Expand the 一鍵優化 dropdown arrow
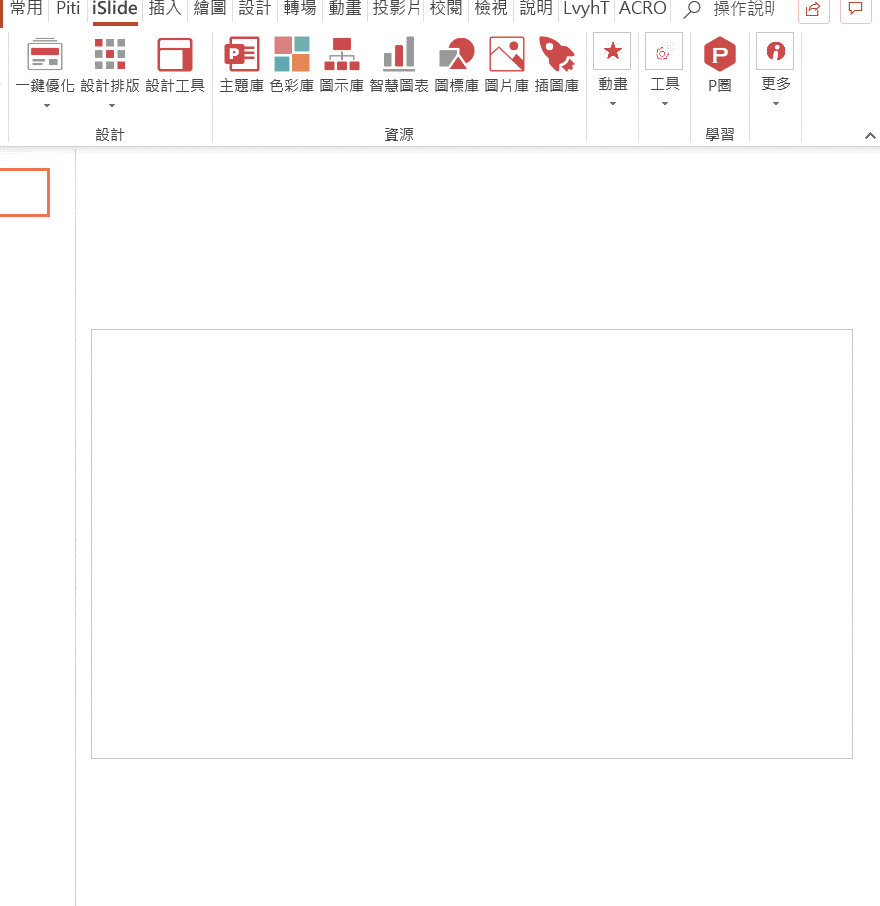Screen dimensions: 880x906 pyautogui.click(x=47, y=106)
